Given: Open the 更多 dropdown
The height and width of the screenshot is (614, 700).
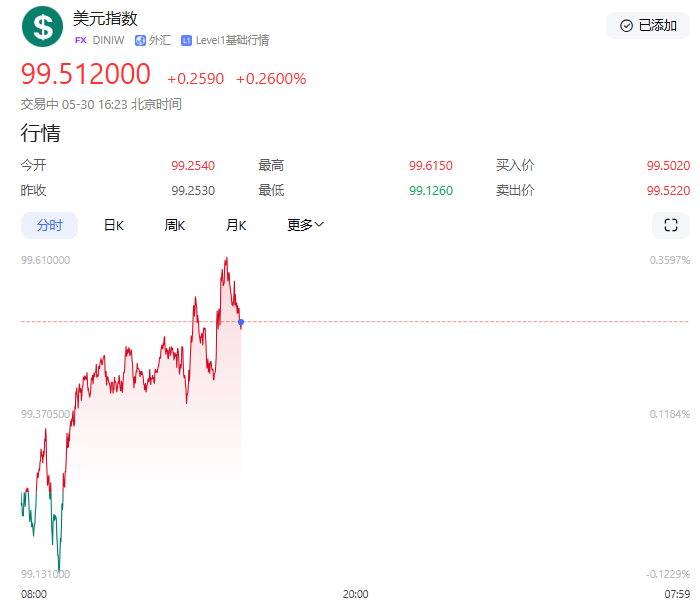Looking at the screenshot, I should point(305,225).
